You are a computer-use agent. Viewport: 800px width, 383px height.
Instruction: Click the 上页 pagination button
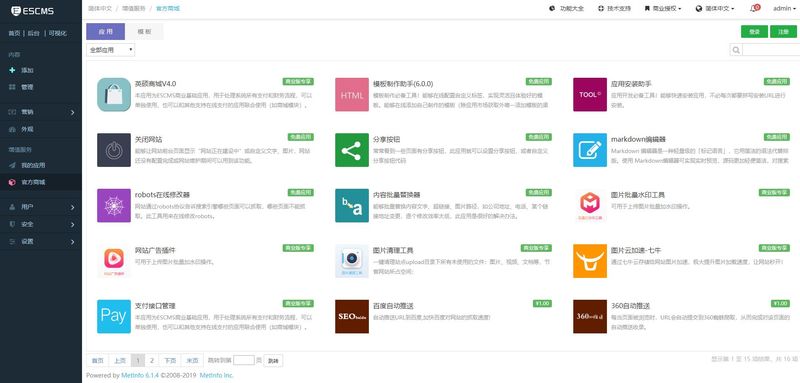tap(120, 361)
